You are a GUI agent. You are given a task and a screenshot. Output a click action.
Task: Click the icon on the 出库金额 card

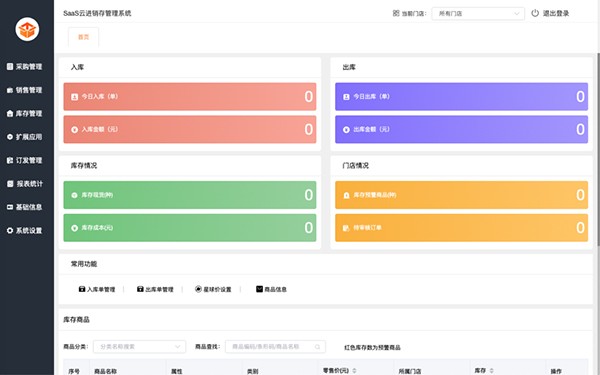point(346,130)
